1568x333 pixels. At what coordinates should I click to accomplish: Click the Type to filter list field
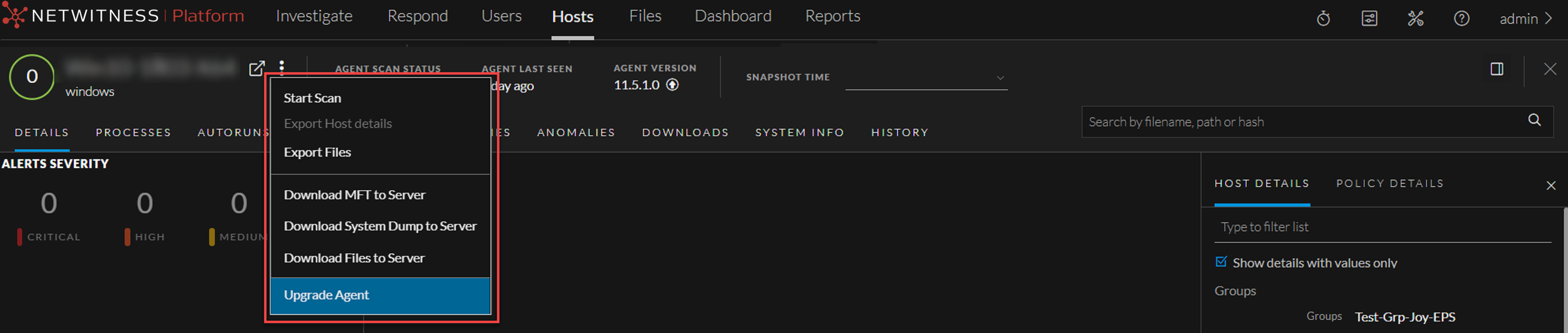[1382, 227]
